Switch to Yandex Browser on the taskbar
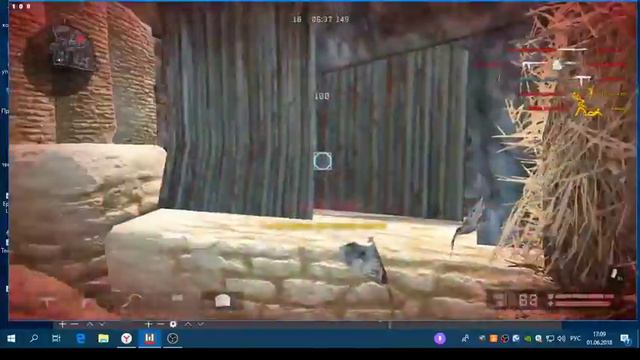The width and height of the screenshot is (640, 360). tap(127, 338)
